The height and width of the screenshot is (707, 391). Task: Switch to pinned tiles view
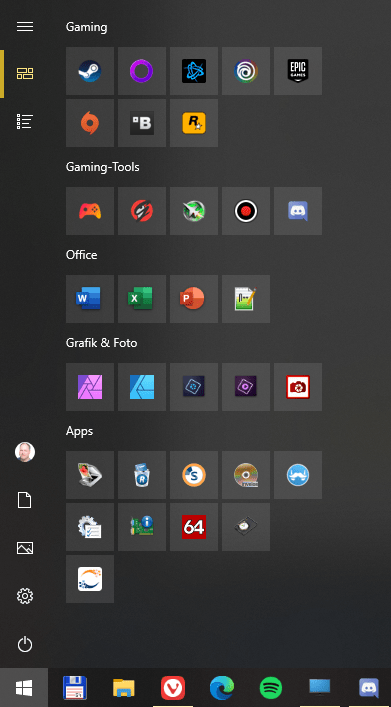tap(25, 73)
